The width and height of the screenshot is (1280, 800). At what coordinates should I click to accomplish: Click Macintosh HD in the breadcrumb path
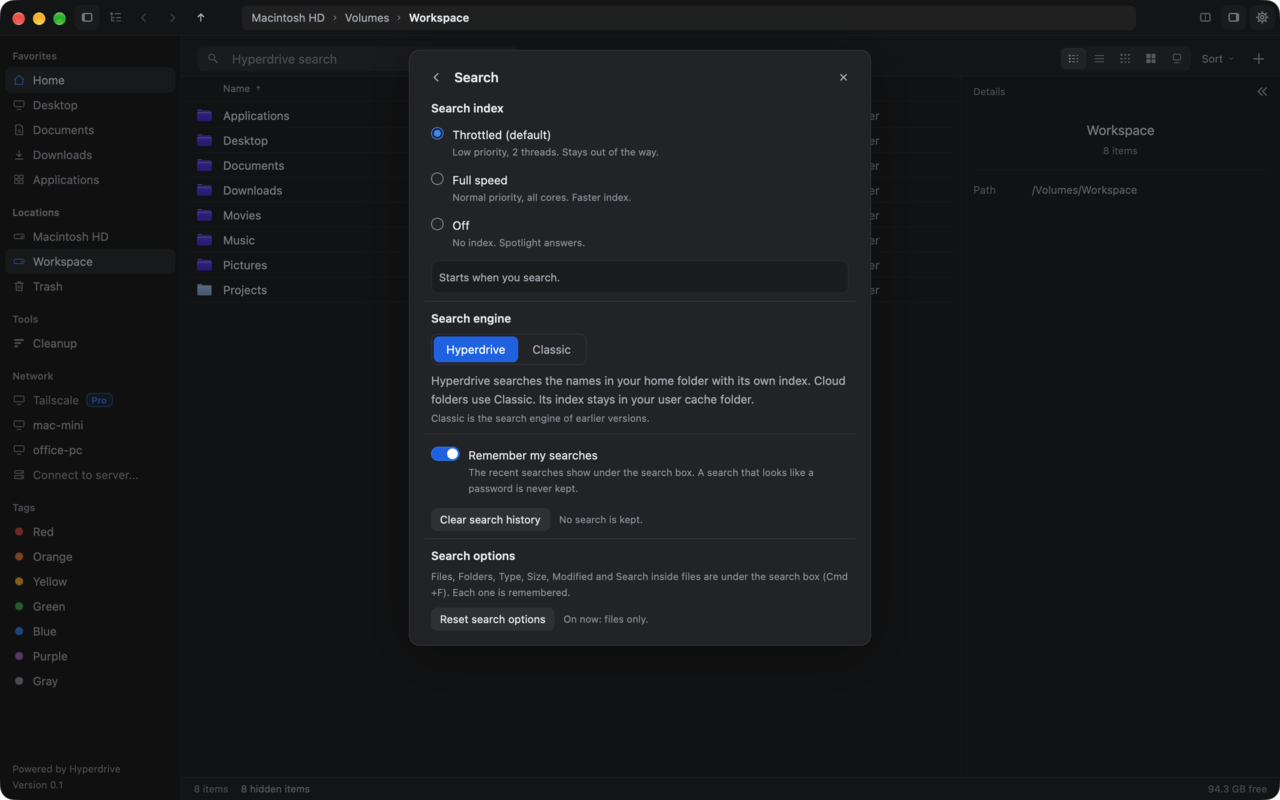click(x=288, y=18)
